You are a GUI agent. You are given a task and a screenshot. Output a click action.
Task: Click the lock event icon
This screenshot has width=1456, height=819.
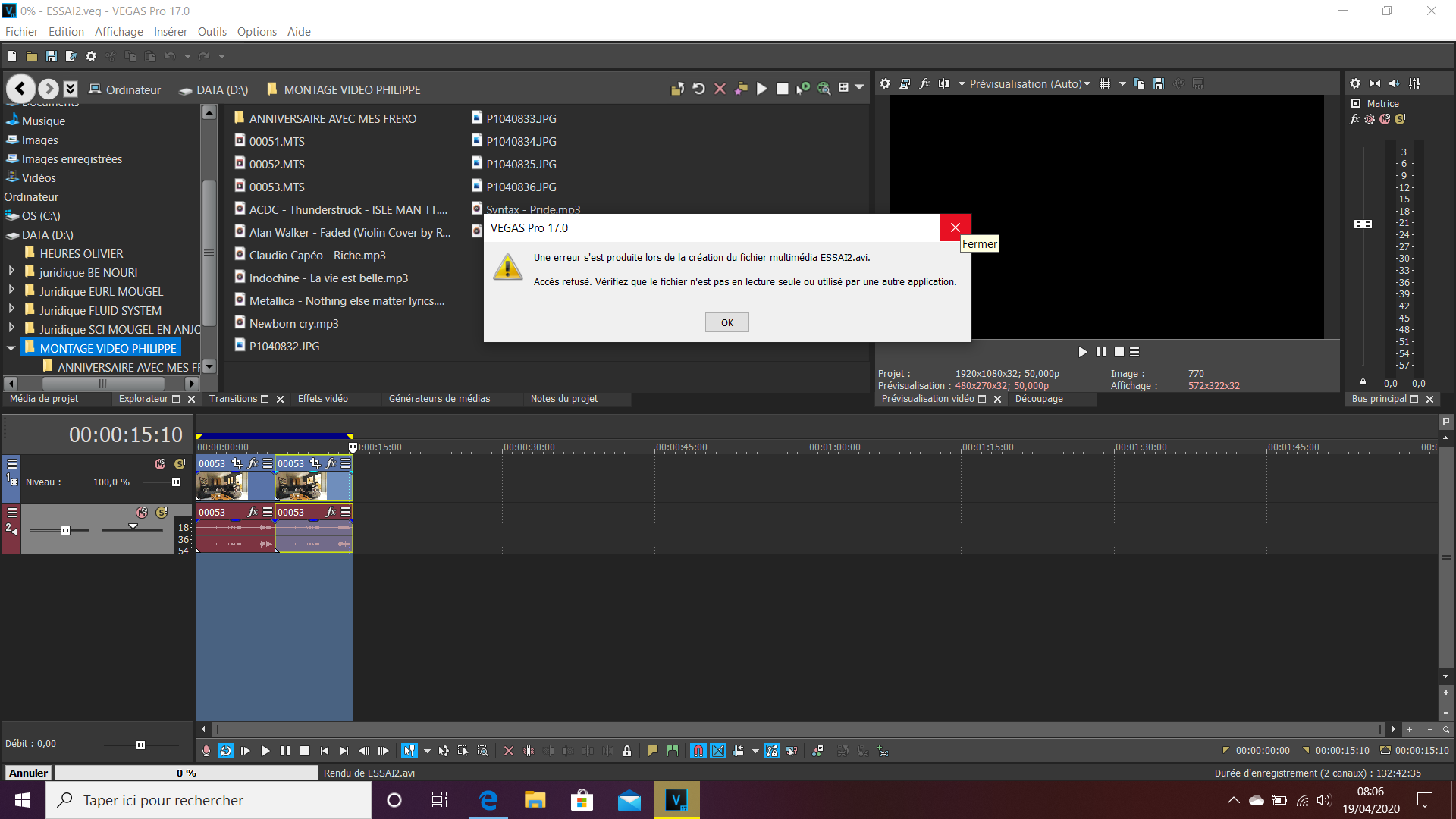(x=627, y=751)
